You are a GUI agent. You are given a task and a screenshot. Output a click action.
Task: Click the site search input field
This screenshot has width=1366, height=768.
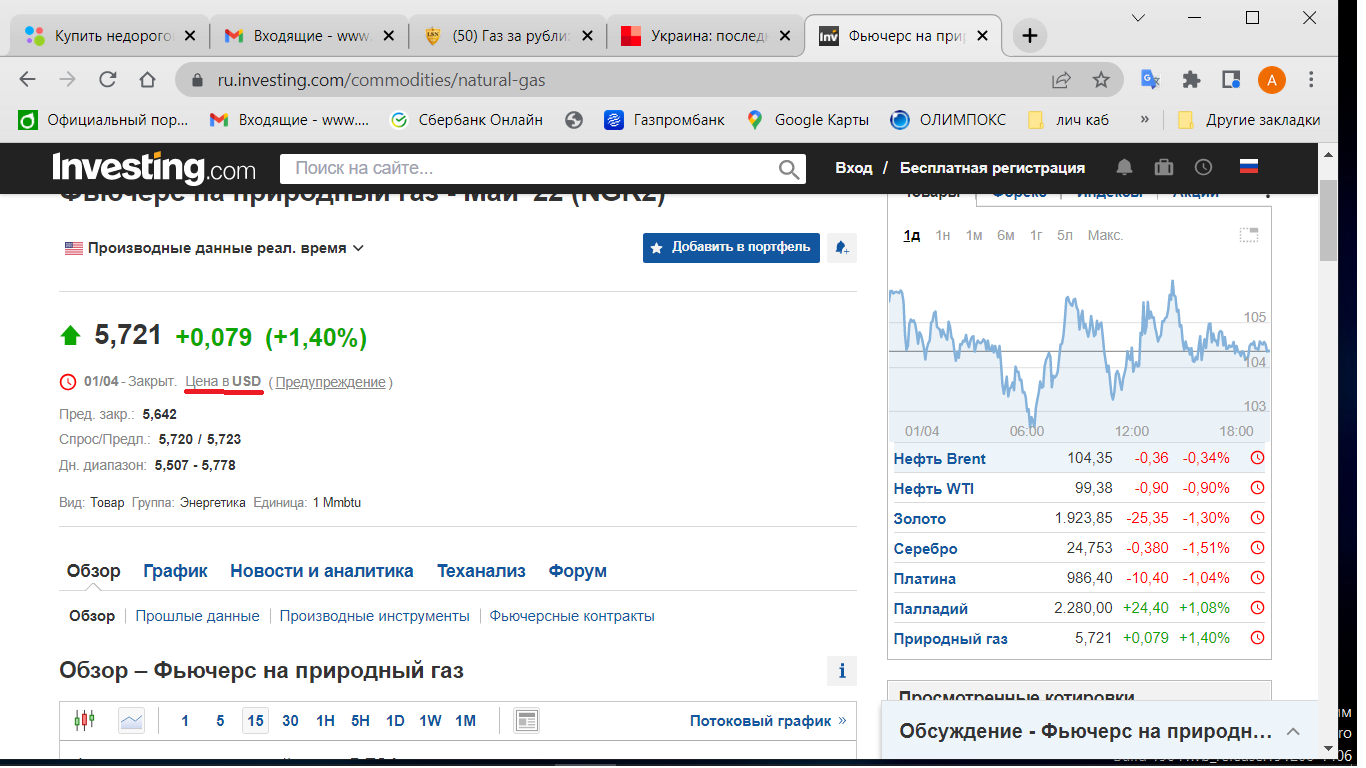[530, 168]
